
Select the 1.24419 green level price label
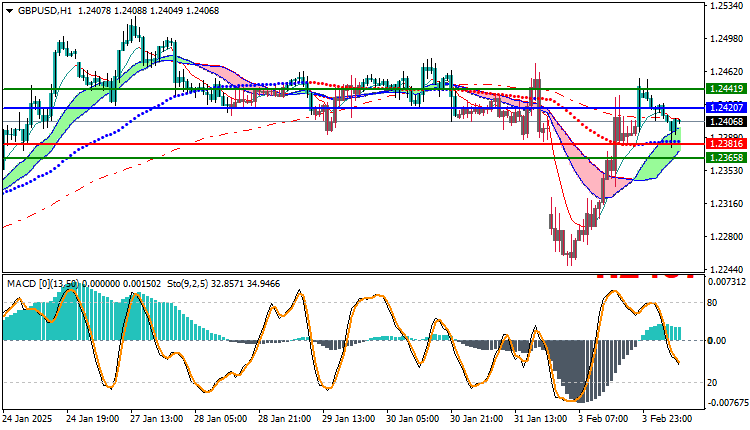pyautogui.click(x=727, y=88)
